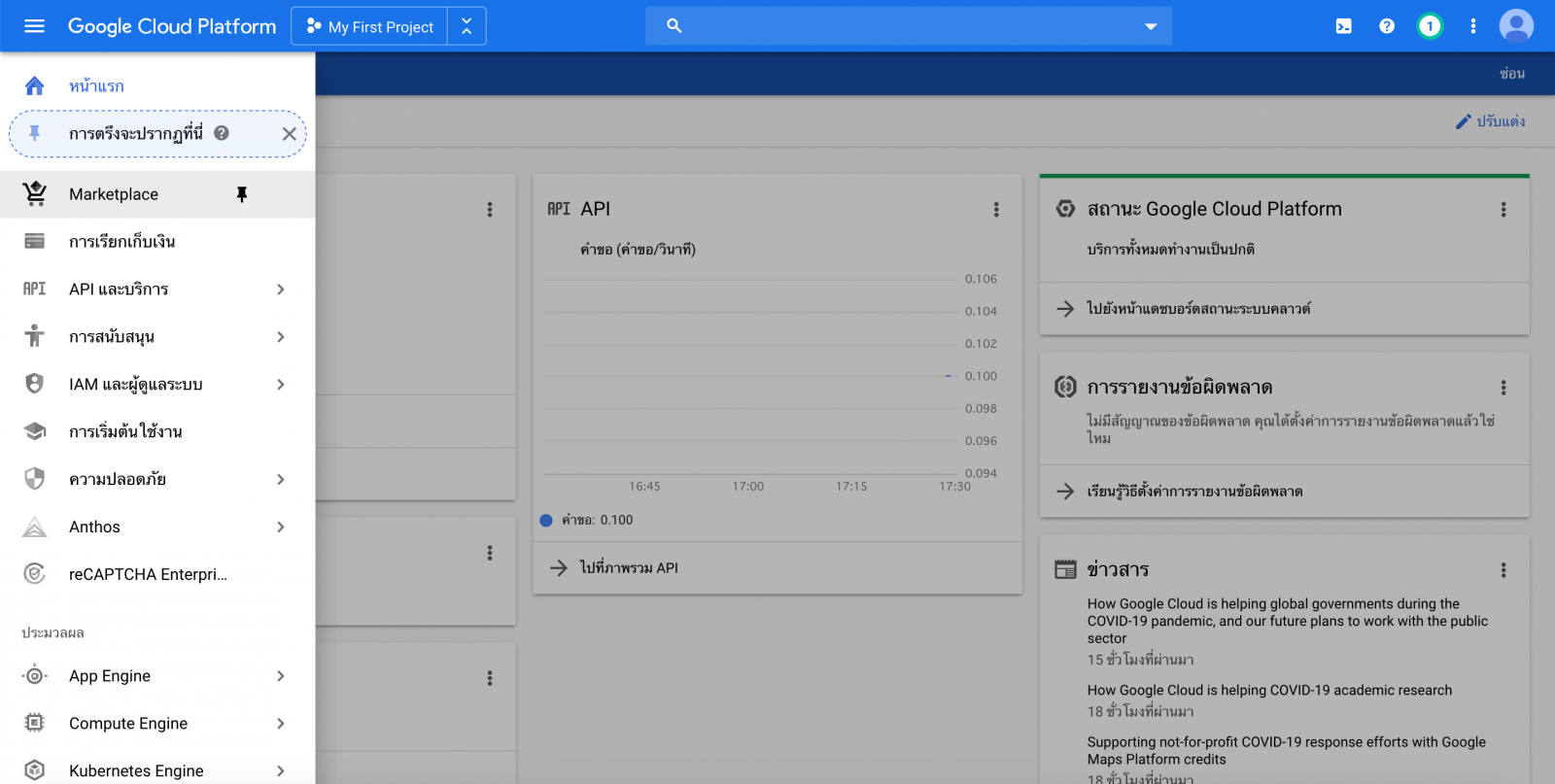The height and width of the screenshot is (784, 1555).
Task: Select การเริ่มต้นใช้งาน menu item
Action: [157, 431]
